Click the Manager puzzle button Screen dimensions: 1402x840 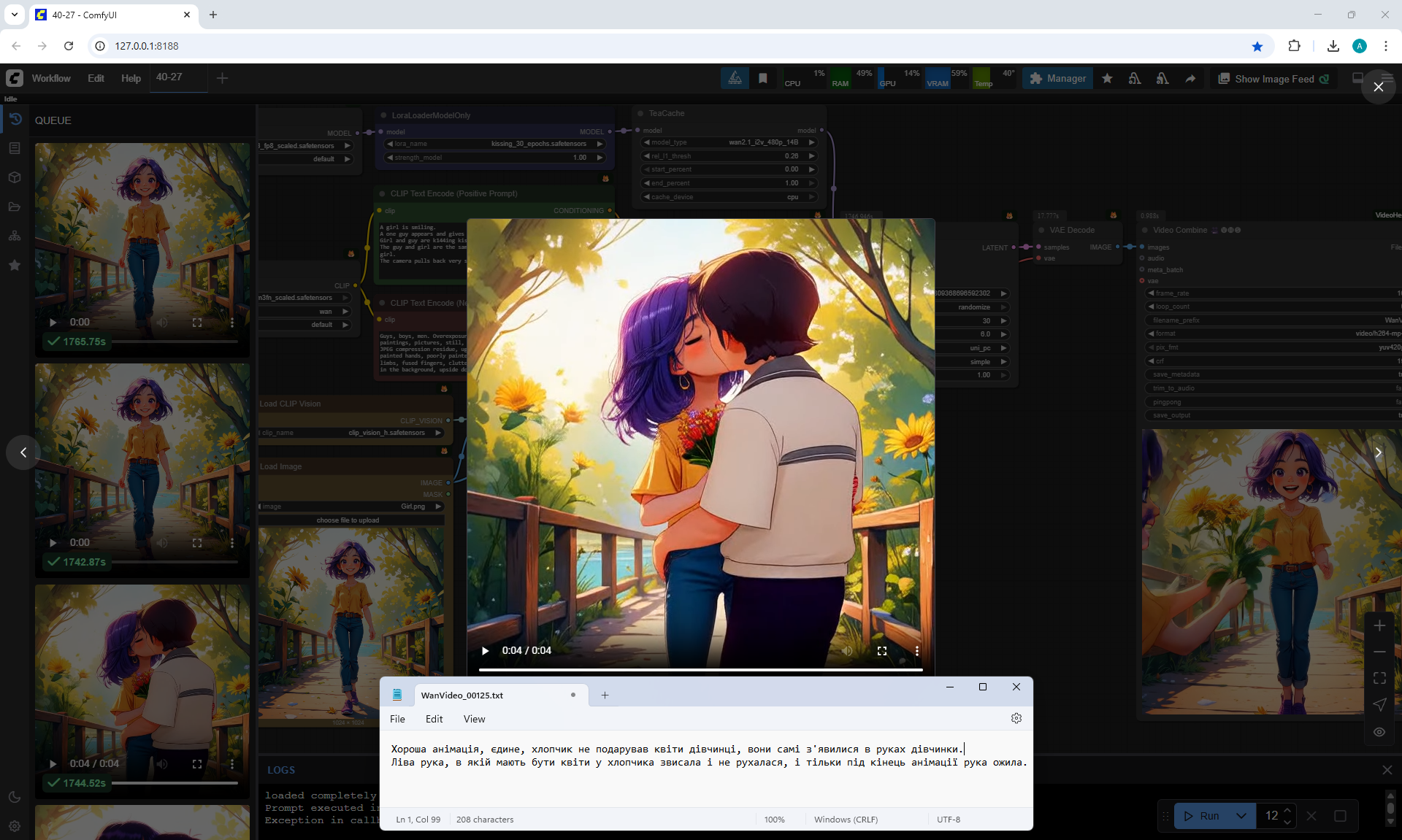pyautogui.click(x=1057, y=79)
